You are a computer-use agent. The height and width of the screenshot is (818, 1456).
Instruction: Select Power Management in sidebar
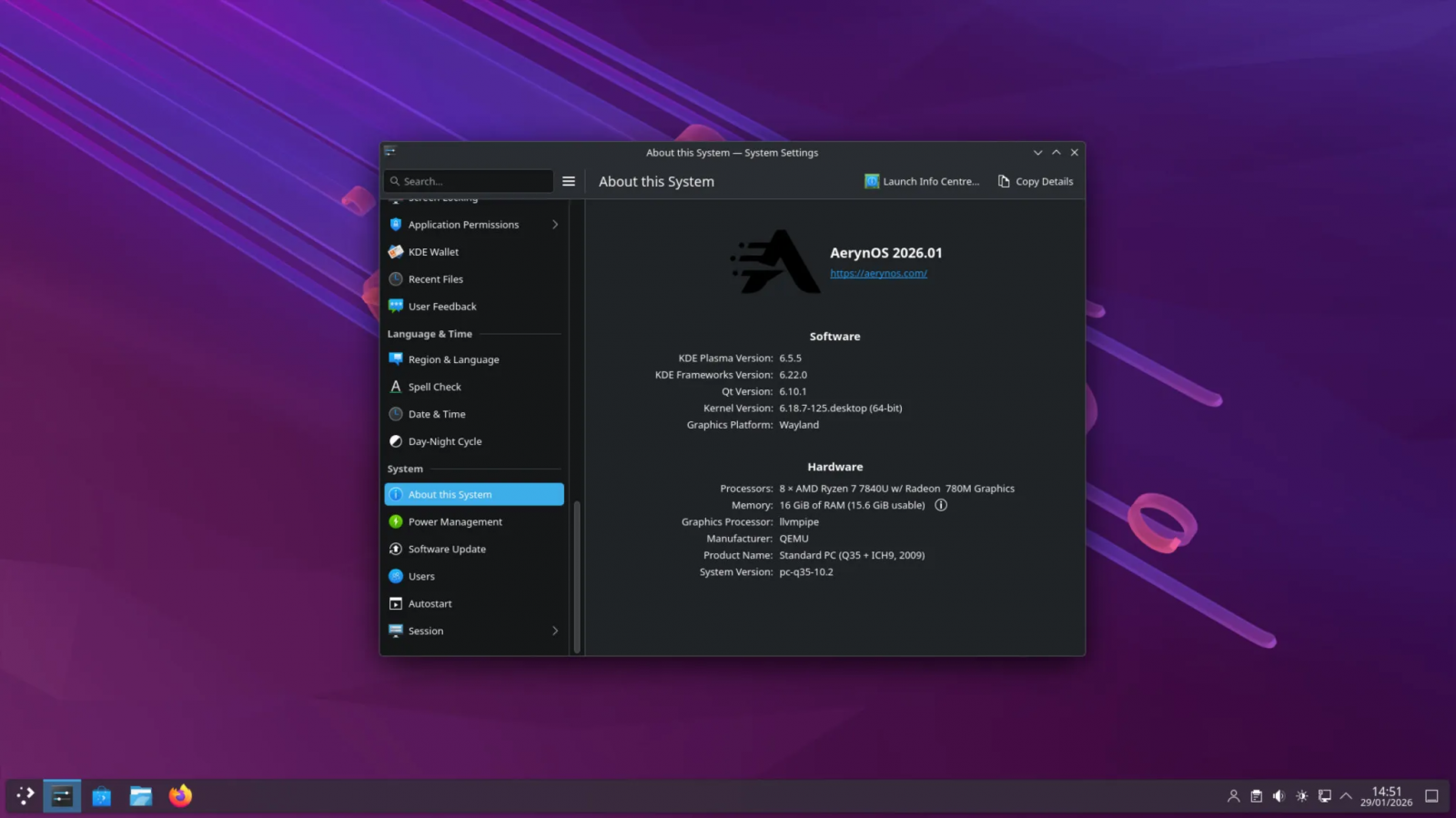coord(455,521)
